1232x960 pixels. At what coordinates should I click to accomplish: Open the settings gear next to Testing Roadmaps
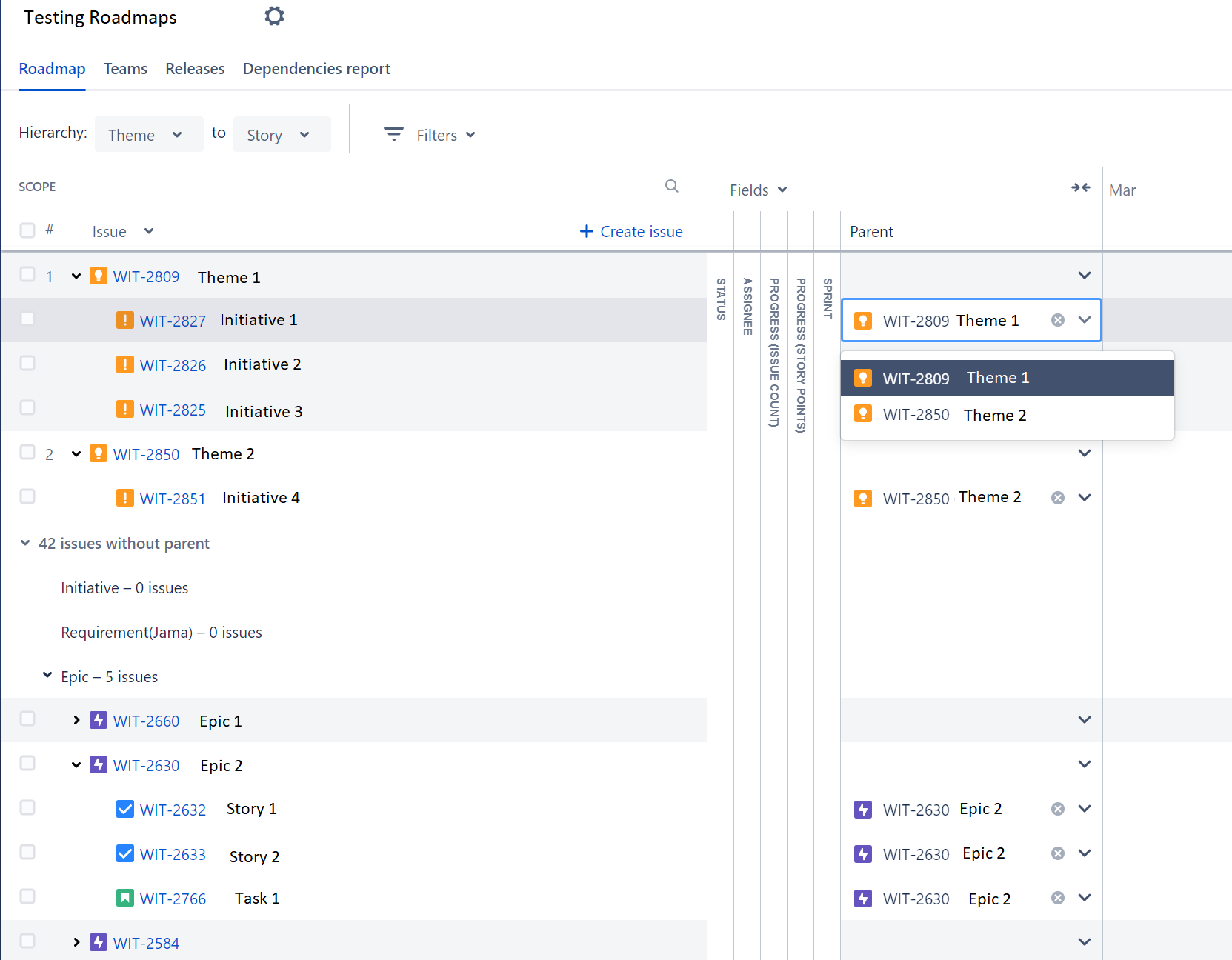(x=274, y=16)
